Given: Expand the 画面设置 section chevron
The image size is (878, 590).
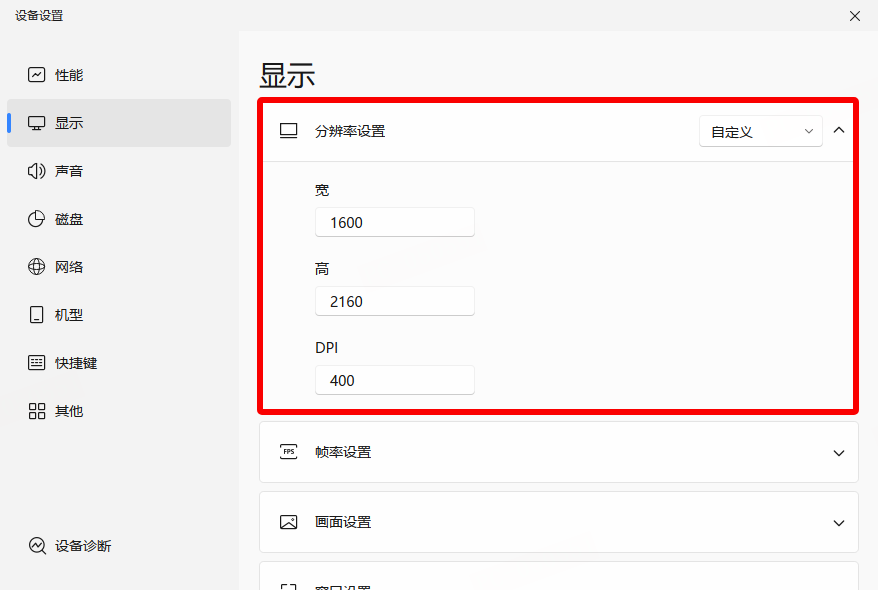Looking at the screenshot, I should 839,523.
